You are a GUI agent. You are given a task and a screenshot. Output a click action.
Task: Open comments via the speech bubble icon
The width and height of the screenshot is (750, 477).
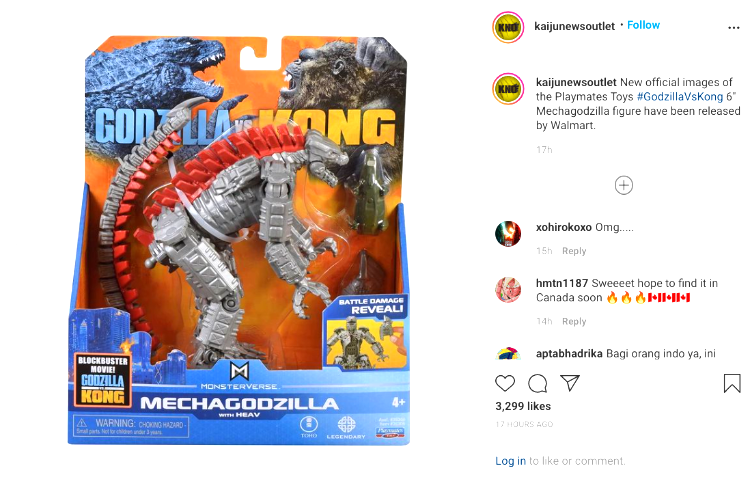(x=538, y=383)
